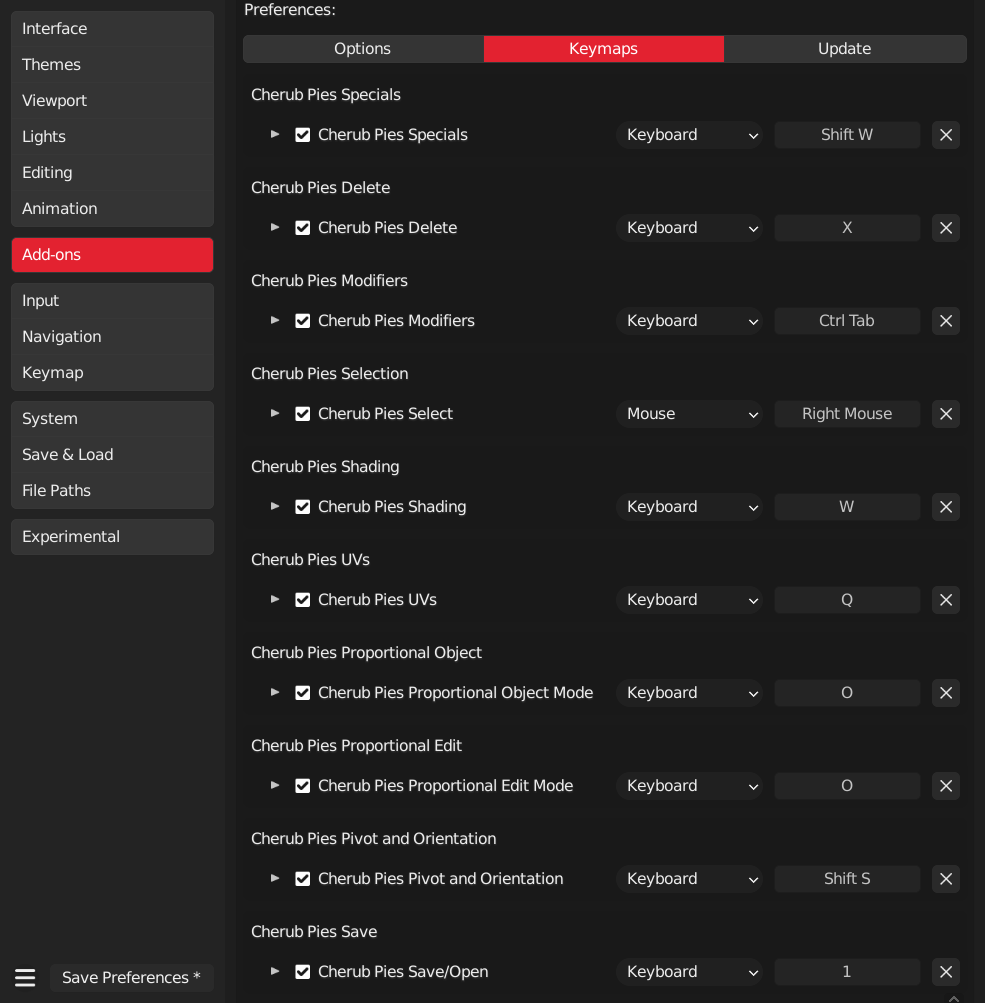Change the Ctrl Tab shortcut for Modifiers
Screen dimensions: 985x1003
point(847,321)
